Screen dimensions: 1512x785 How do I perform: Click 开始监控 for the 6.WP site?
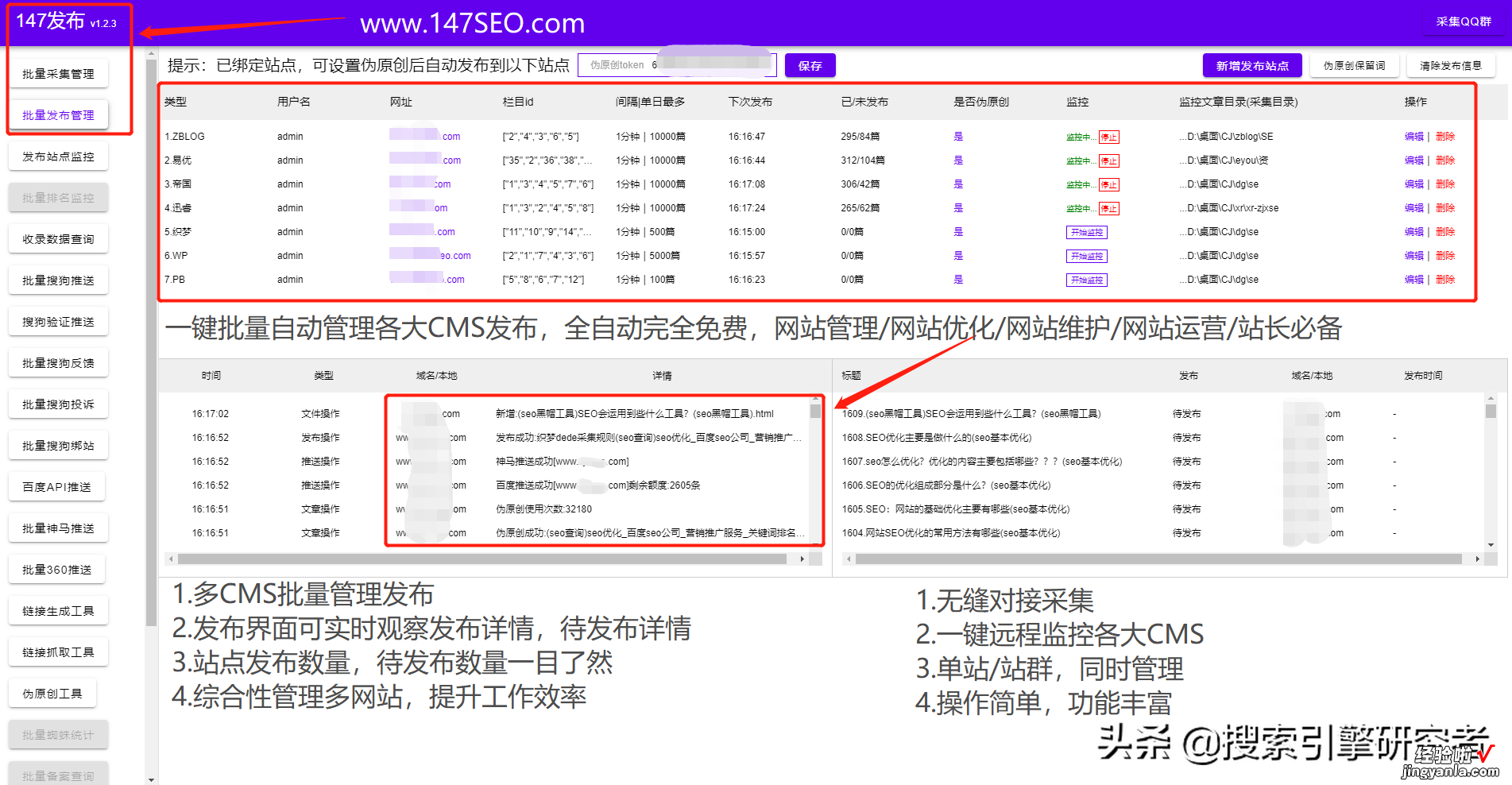click(1087, 256)
